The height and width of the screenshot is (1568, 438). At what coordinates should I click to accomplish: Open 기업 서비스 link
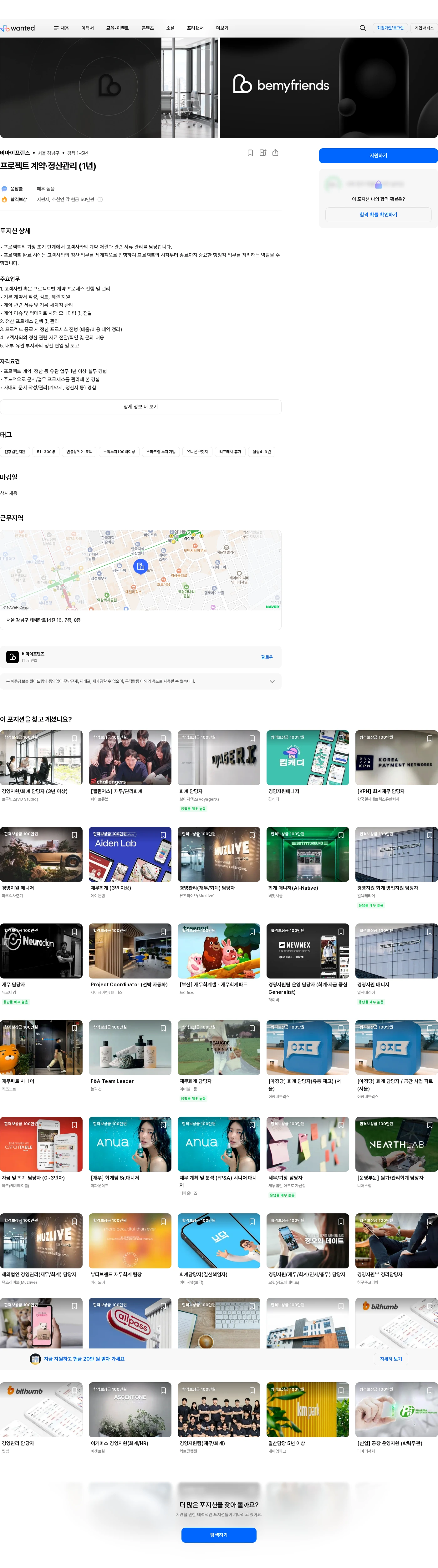point(424,28)
